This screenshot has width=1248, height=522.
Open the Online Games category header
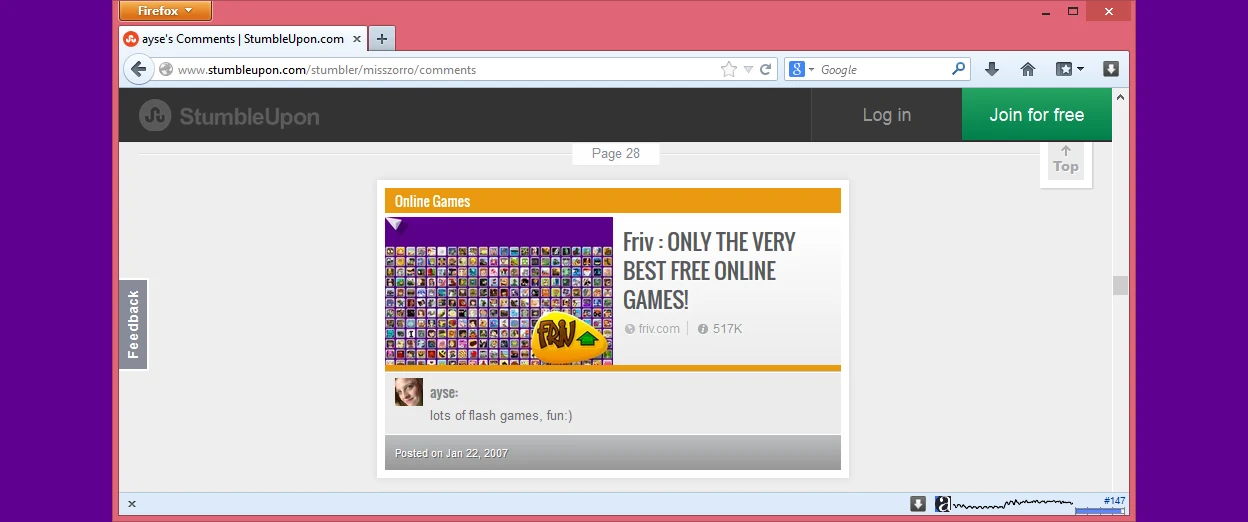click(x=613, y=201)
